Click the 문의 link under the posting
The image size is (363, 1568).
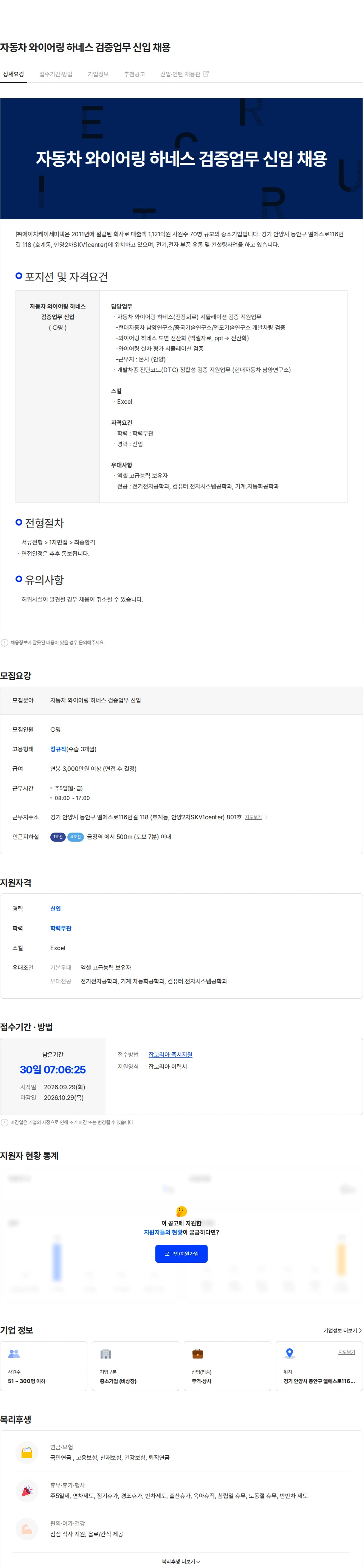[x=82, y=642]
